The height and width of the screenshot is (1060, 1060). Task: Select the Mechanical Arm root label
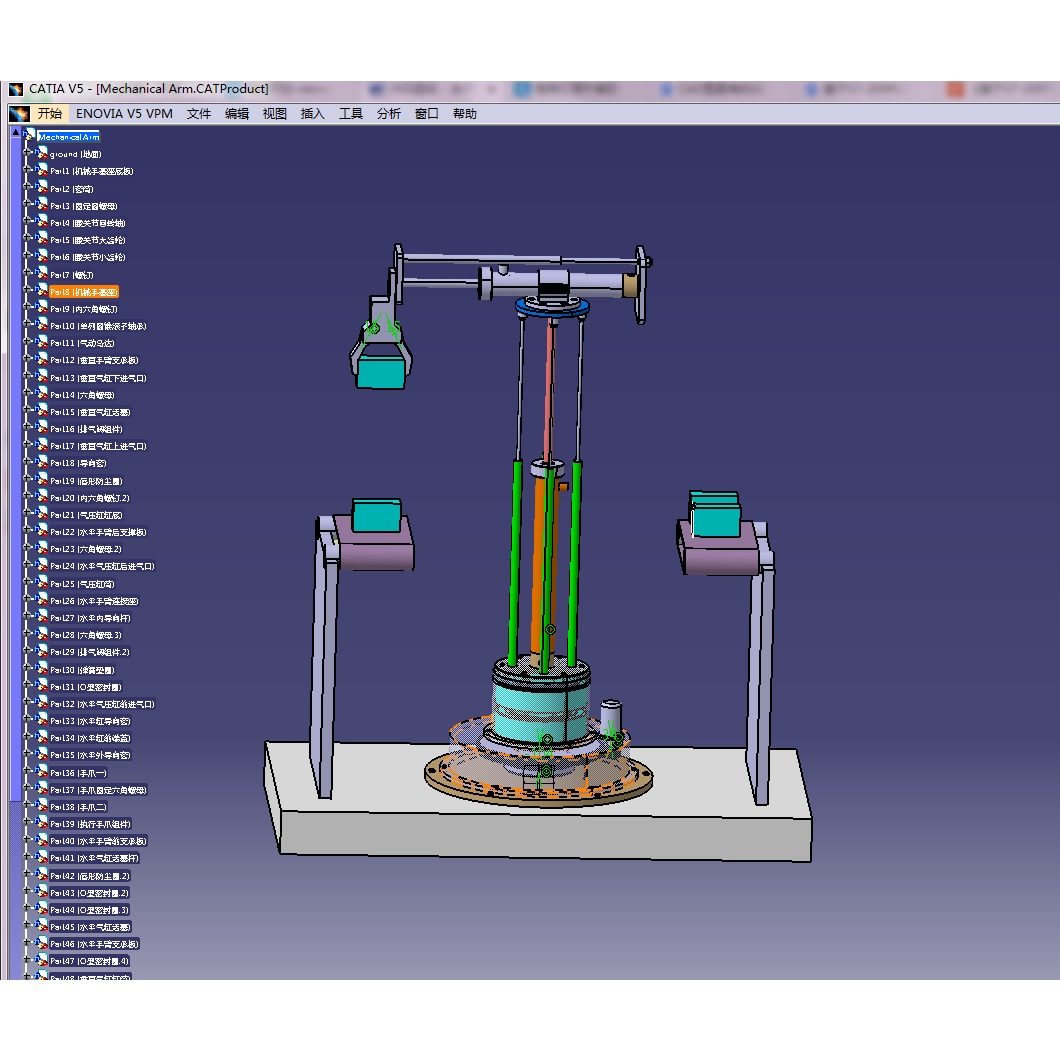(68, 137)
